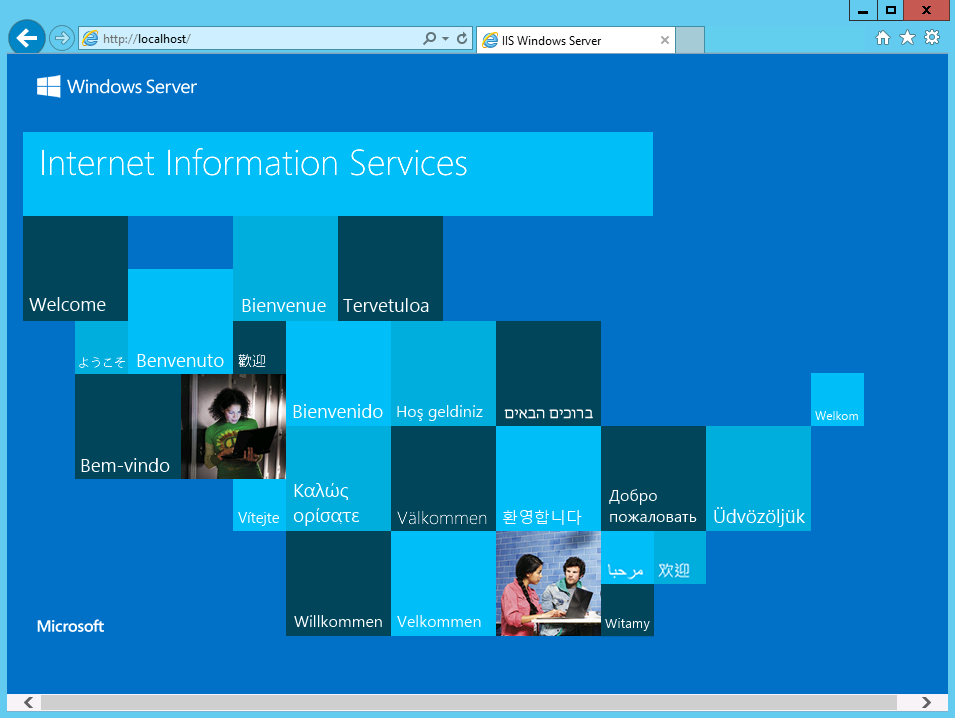Click the horizontal scrollbar left arrow
955x718 pixels.
click(27, 703)
